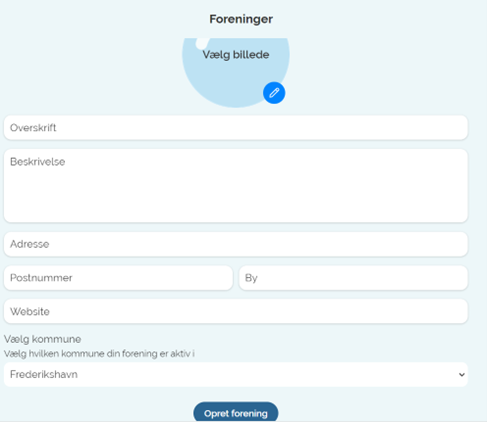
Task: Click the "Frederikshavn" selected value text
Action: tap(44, 374)
